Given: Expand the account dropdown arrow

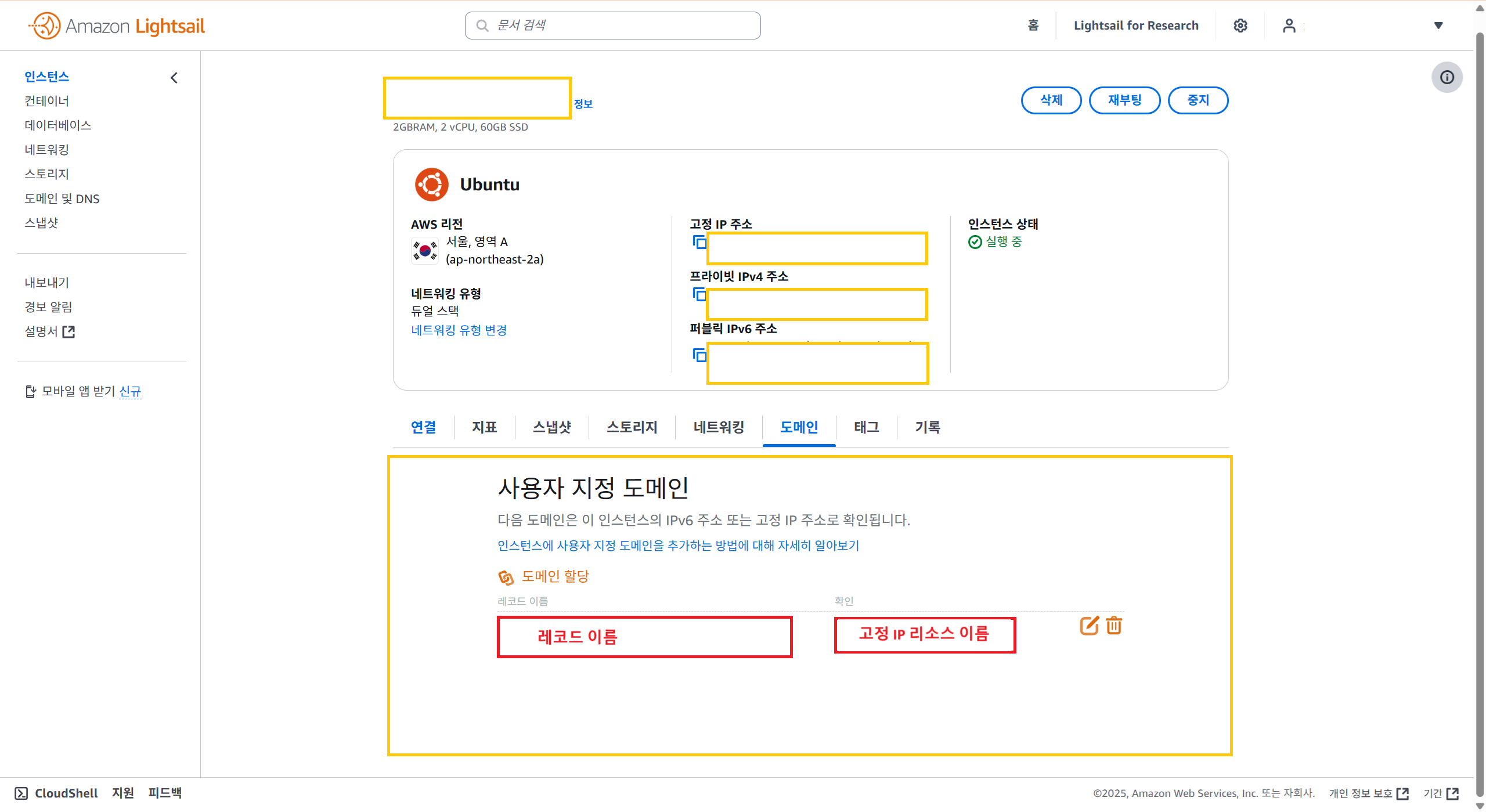Looking at the screenshot, I should (1438, 26).
